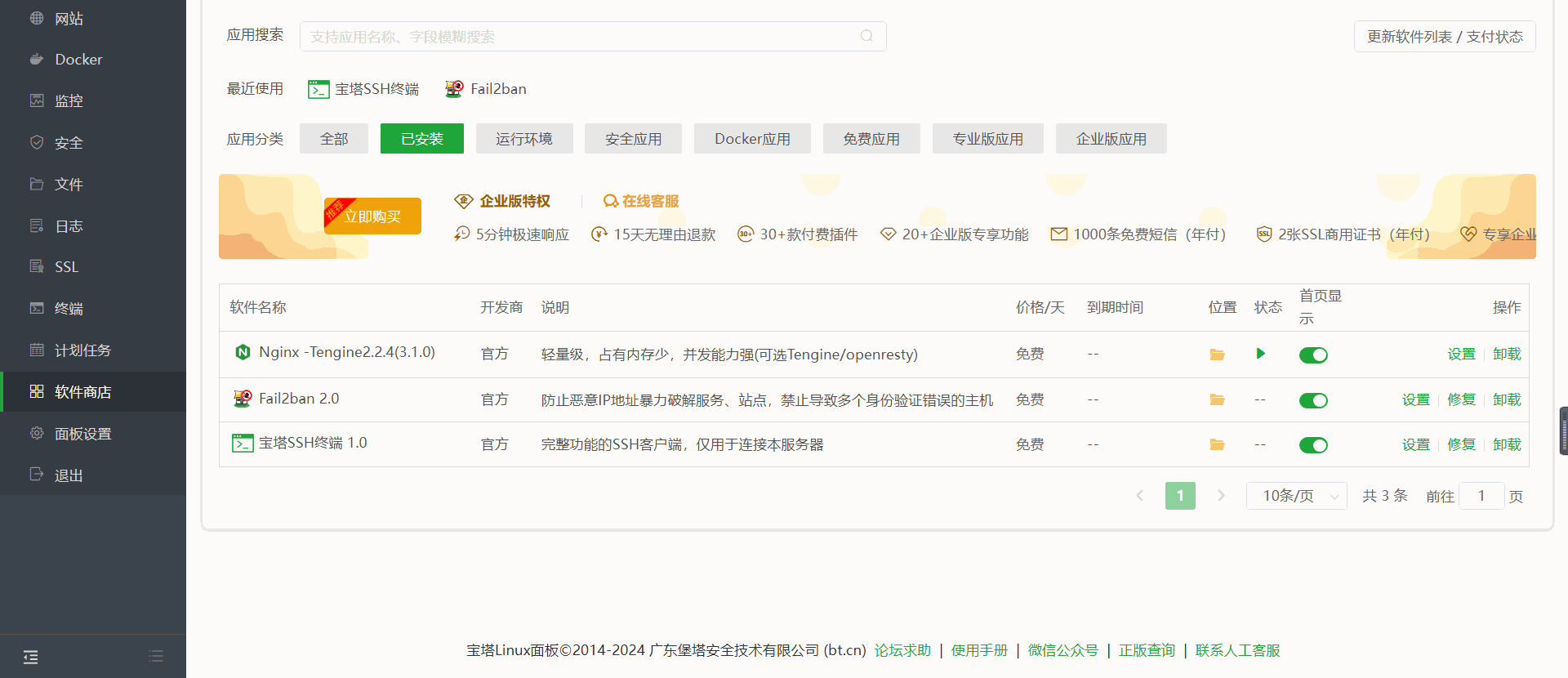
Task: Click the Nginx running status play icon
Action: (x=1261, y=354)
